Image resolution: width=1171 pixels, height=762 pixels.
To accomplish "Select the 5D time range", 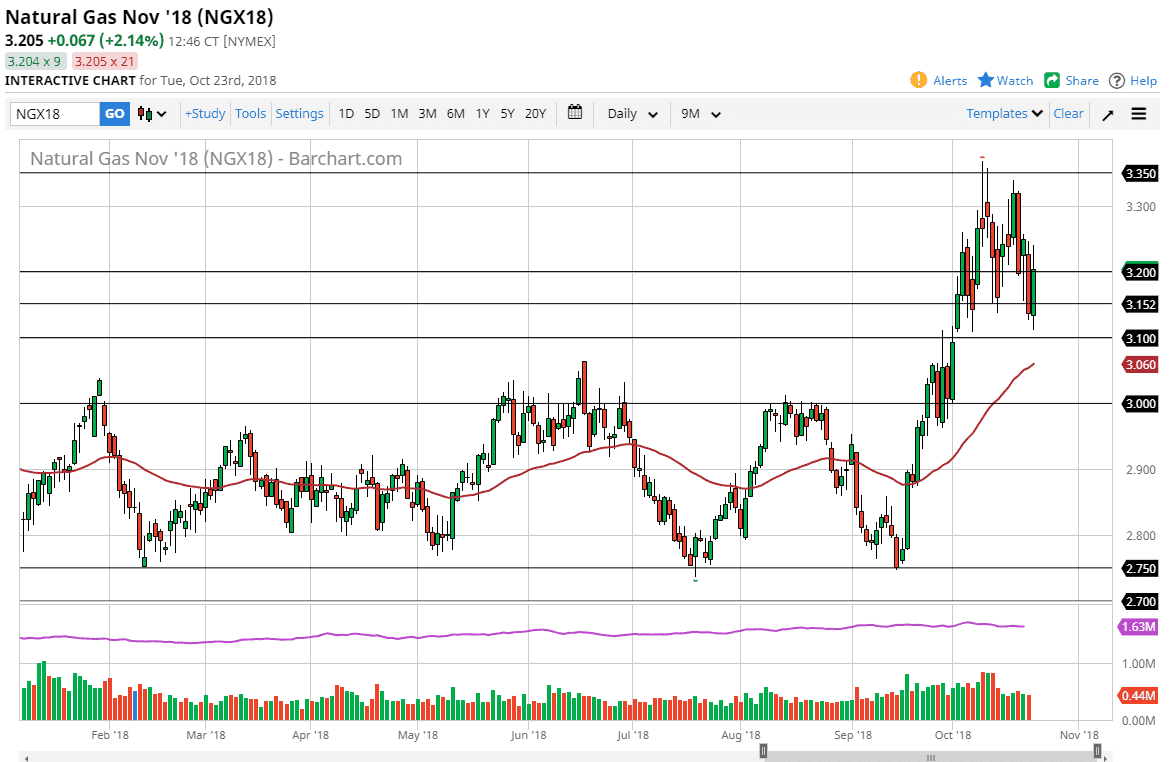I will [372, 114].
